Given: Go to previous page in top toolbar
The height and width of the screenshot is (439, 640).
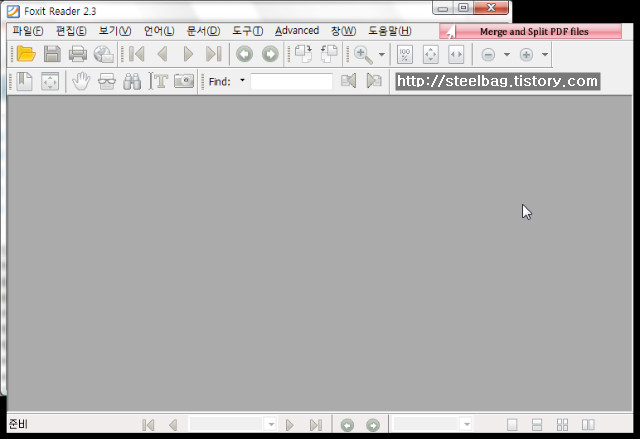Looking at the screenshot, I should [x=162, y=54].
